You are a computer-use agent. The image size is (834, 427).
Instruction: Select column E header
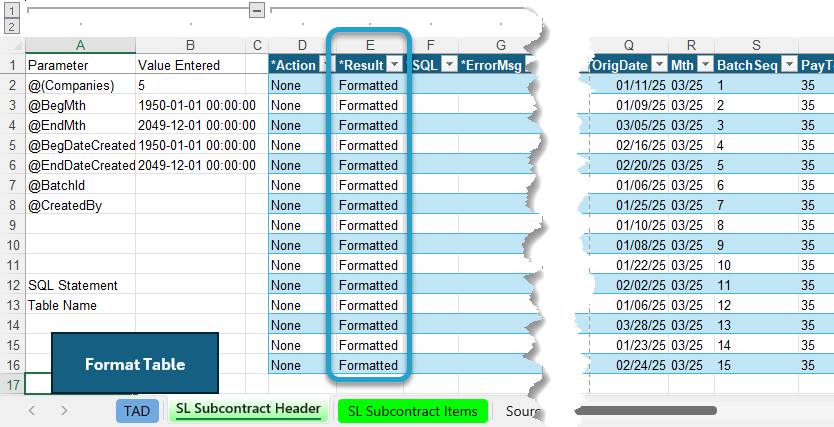pyautogui.click(x=370, y=45)
